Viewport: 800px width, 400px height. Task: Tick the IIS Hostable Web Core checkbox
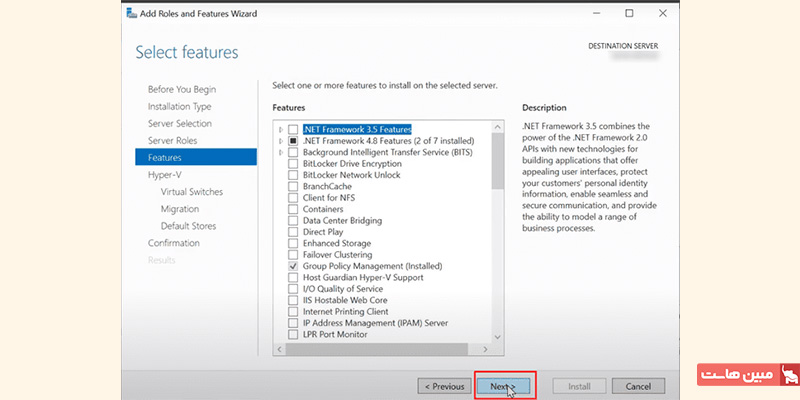click(293, 301)
